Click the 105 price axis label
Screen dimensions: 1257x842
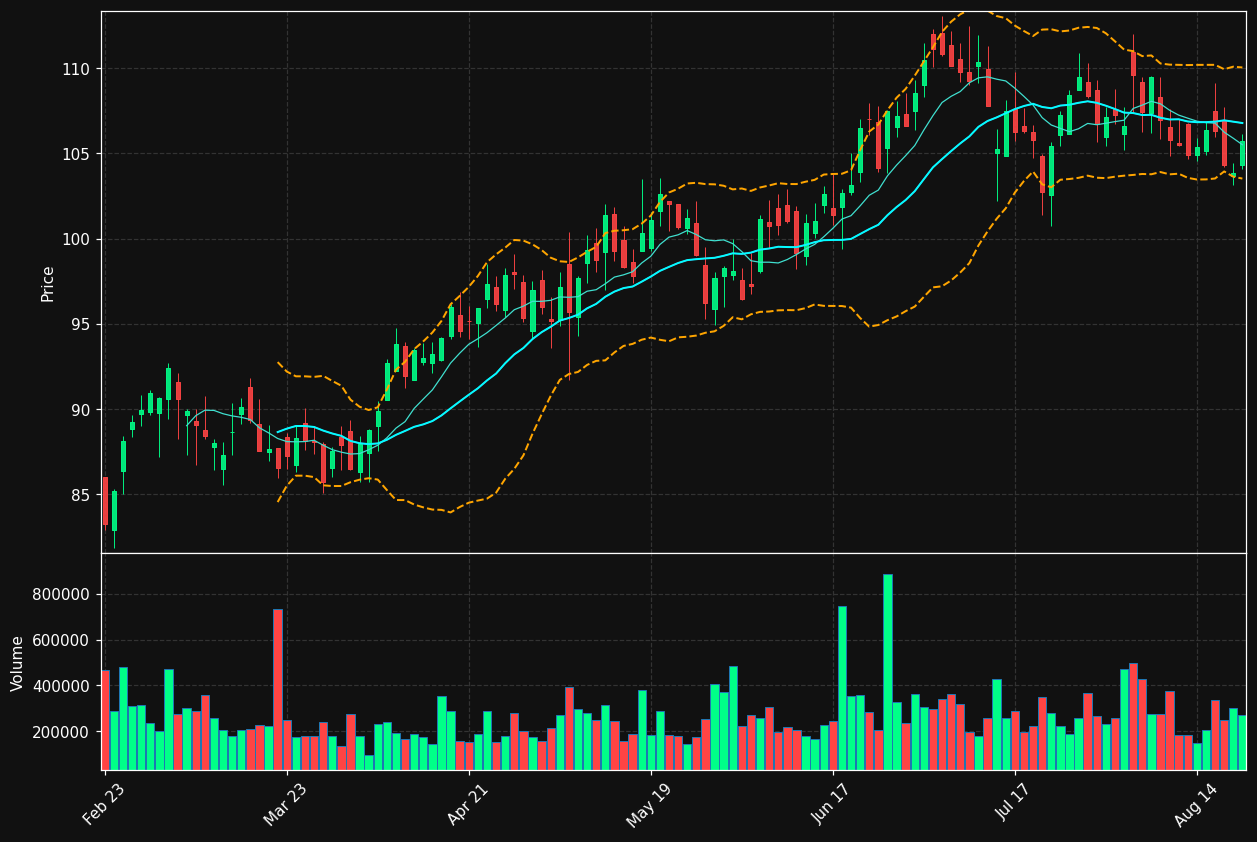point(77,154)
